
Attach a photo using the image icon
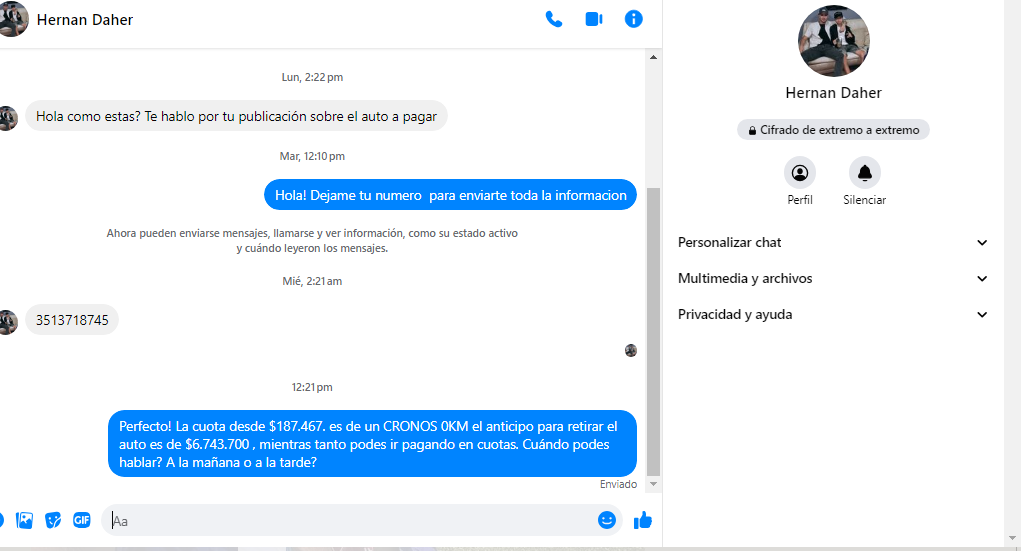(x=25, y=520)
